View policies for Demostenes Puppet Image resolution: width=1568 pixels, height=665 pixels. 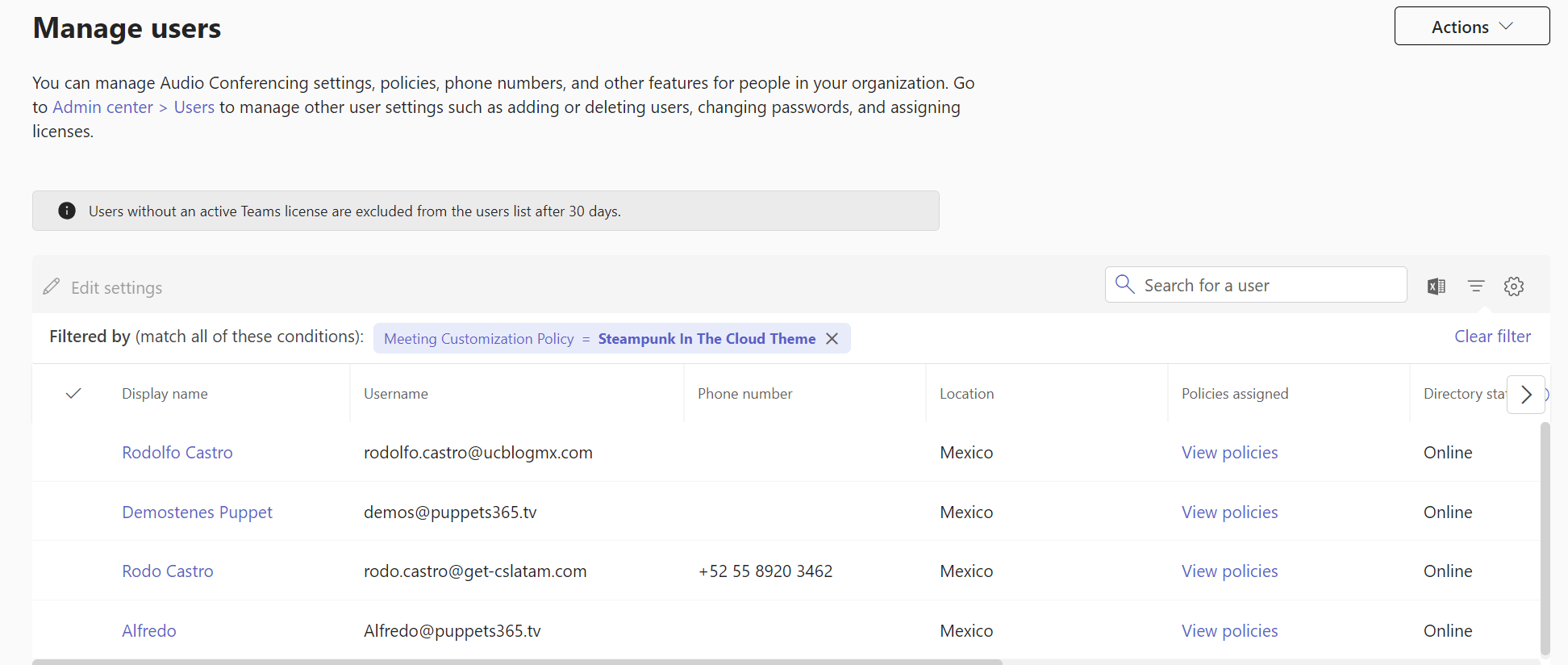tap(1229, 512)
